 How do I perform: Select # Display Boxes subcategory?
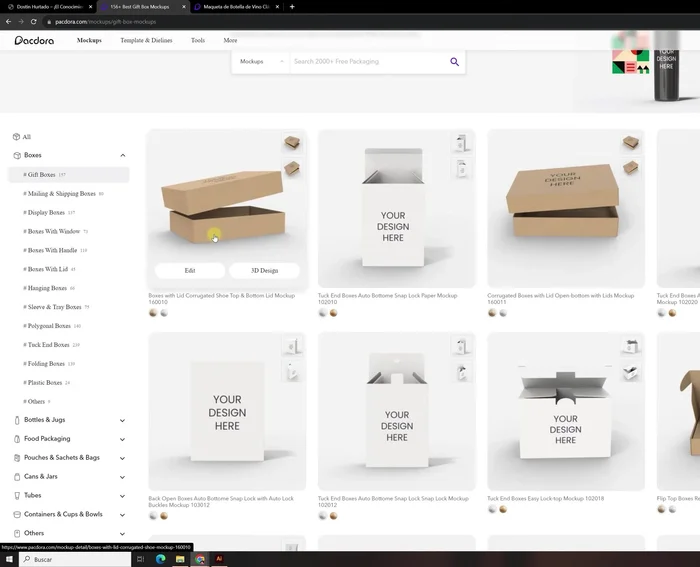(47, 213)
